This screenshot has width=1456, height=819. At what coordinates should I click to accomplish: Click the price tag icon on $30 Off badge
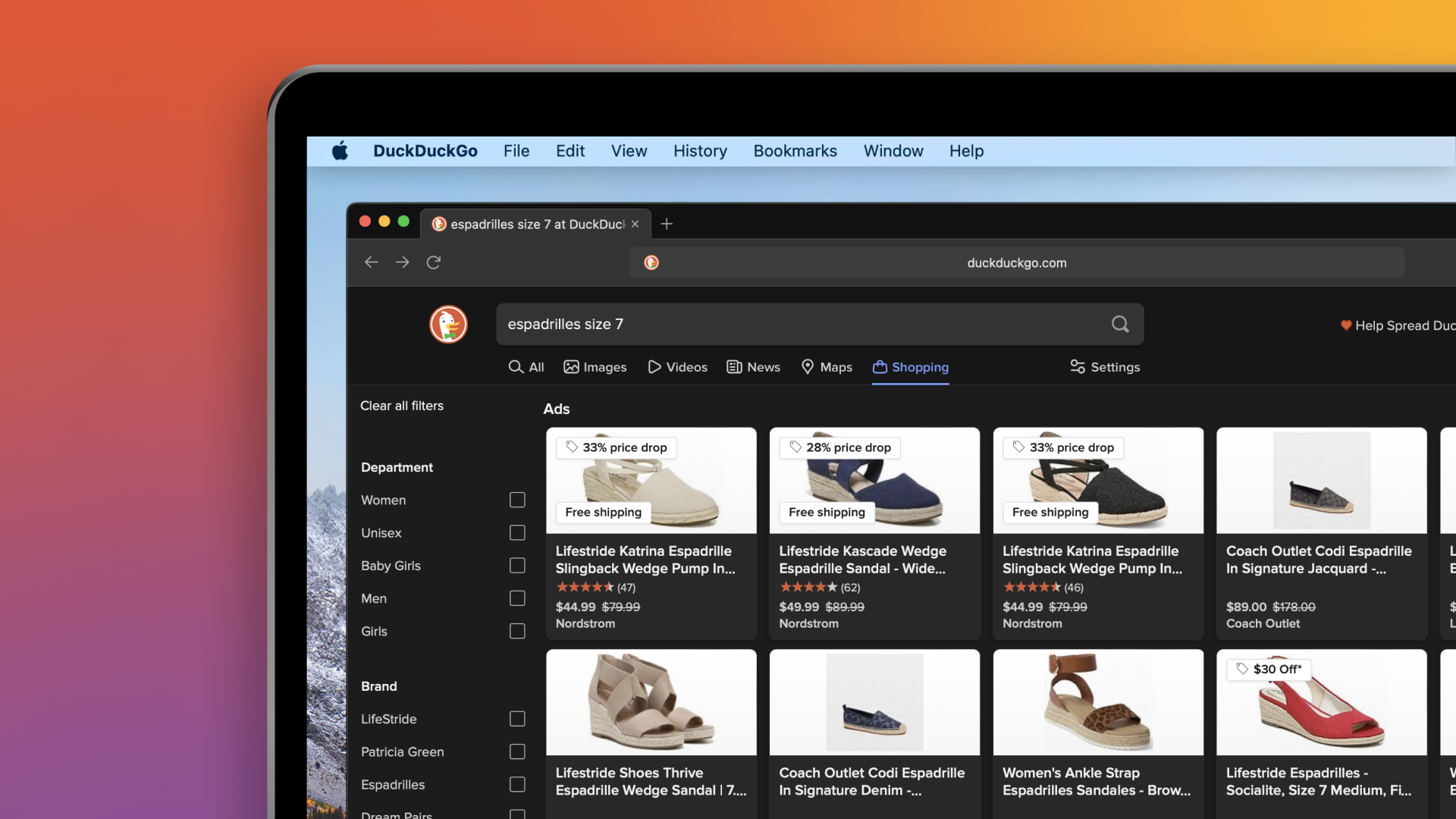pyautogui.click(x=1242, y=669)
